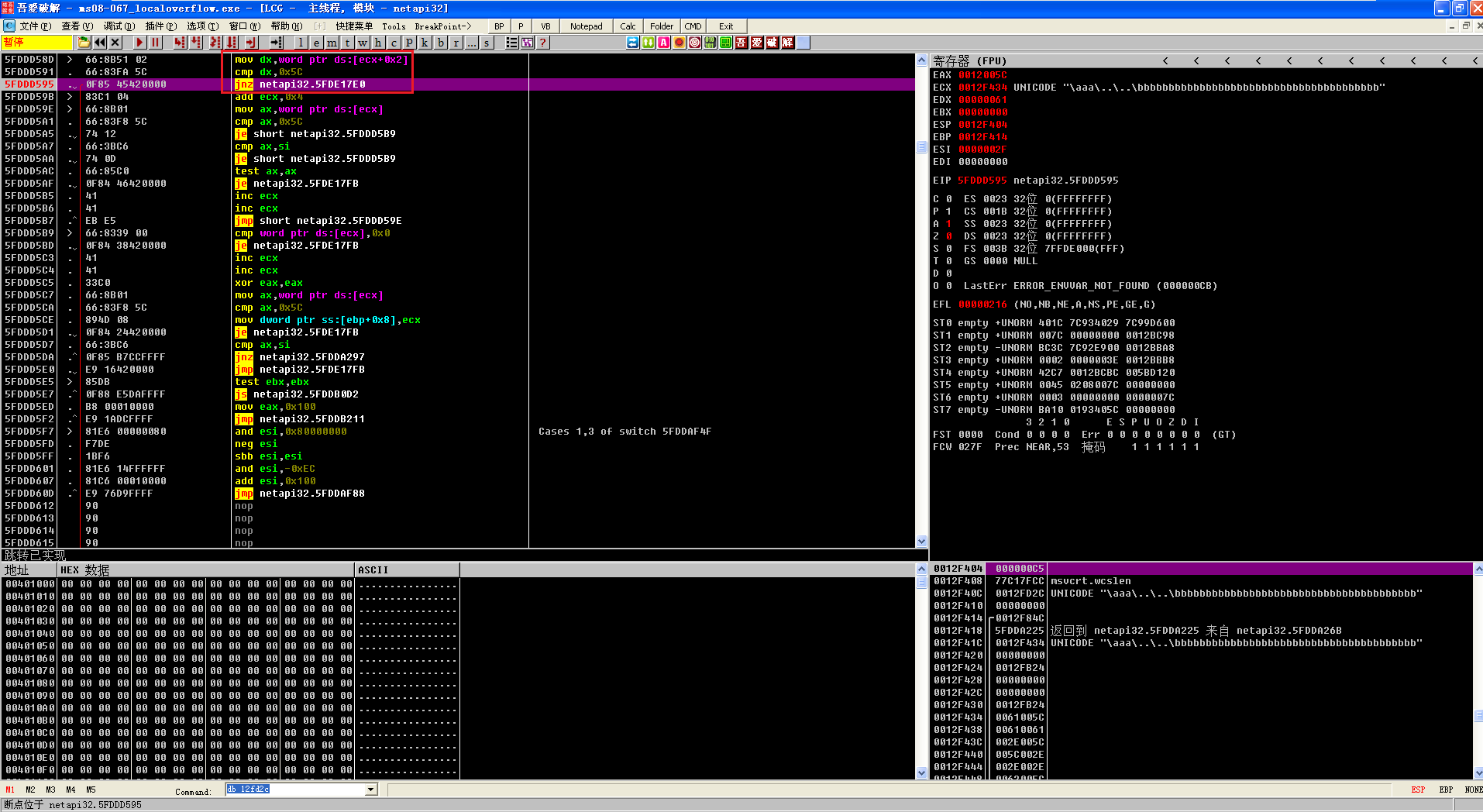1483x812 pixels.
Task: Open Executable modules with the 'e' button
Action: click(x=316, y=43)
